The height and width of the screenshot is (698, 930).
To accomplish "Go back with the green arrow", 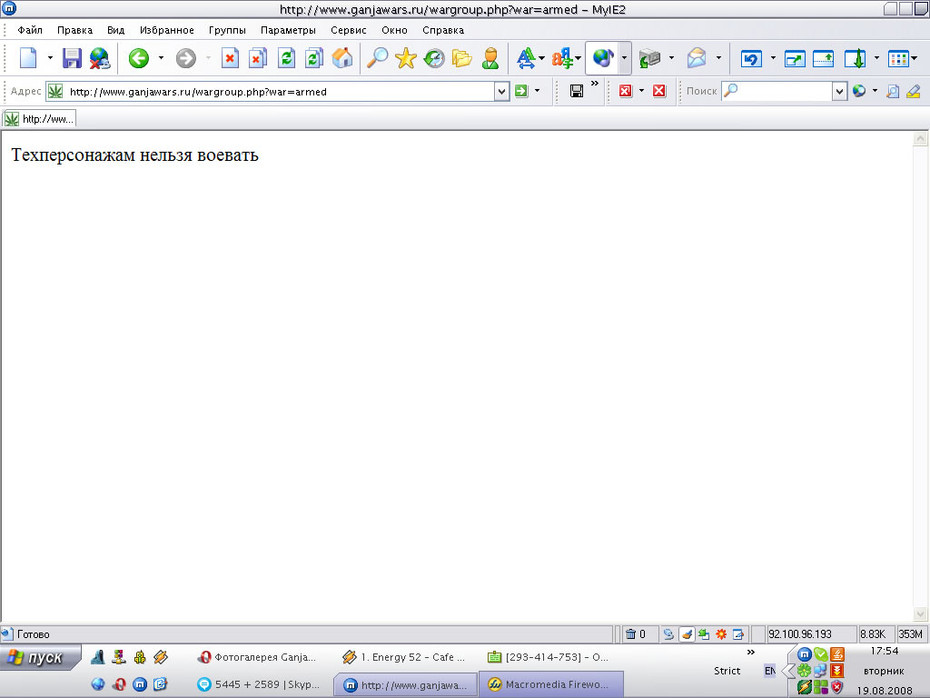I will click(139, 58).
